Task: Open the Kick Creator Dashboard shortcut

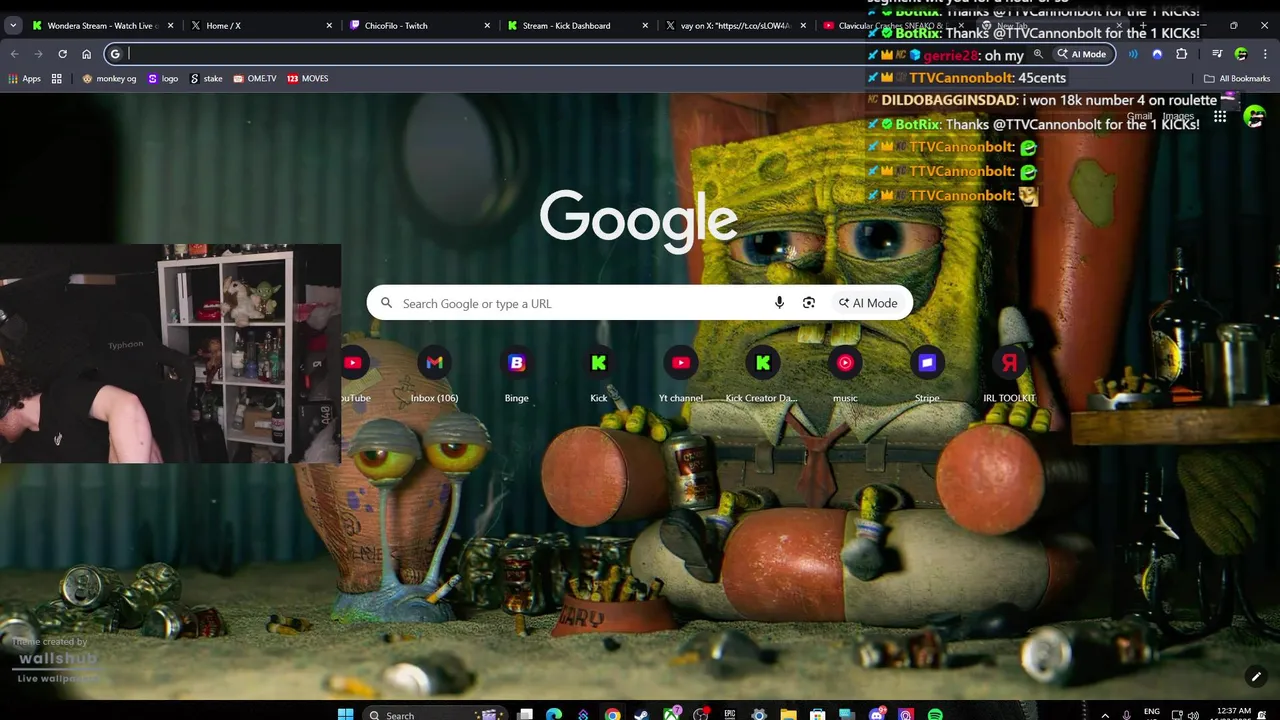Action: [x=762, y=375]
